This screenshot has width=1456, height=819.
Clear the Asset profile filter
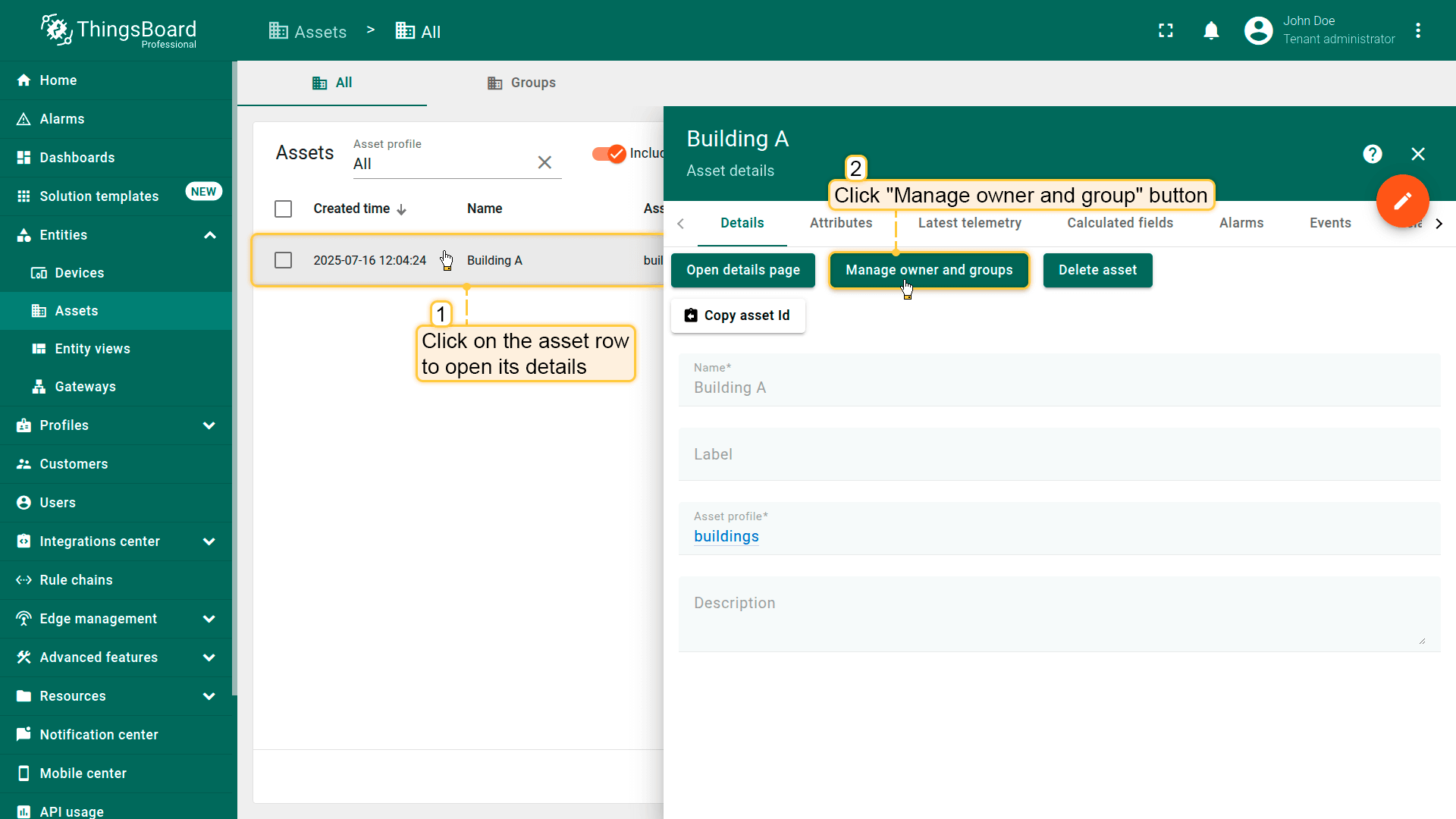[x=544, y=162]
